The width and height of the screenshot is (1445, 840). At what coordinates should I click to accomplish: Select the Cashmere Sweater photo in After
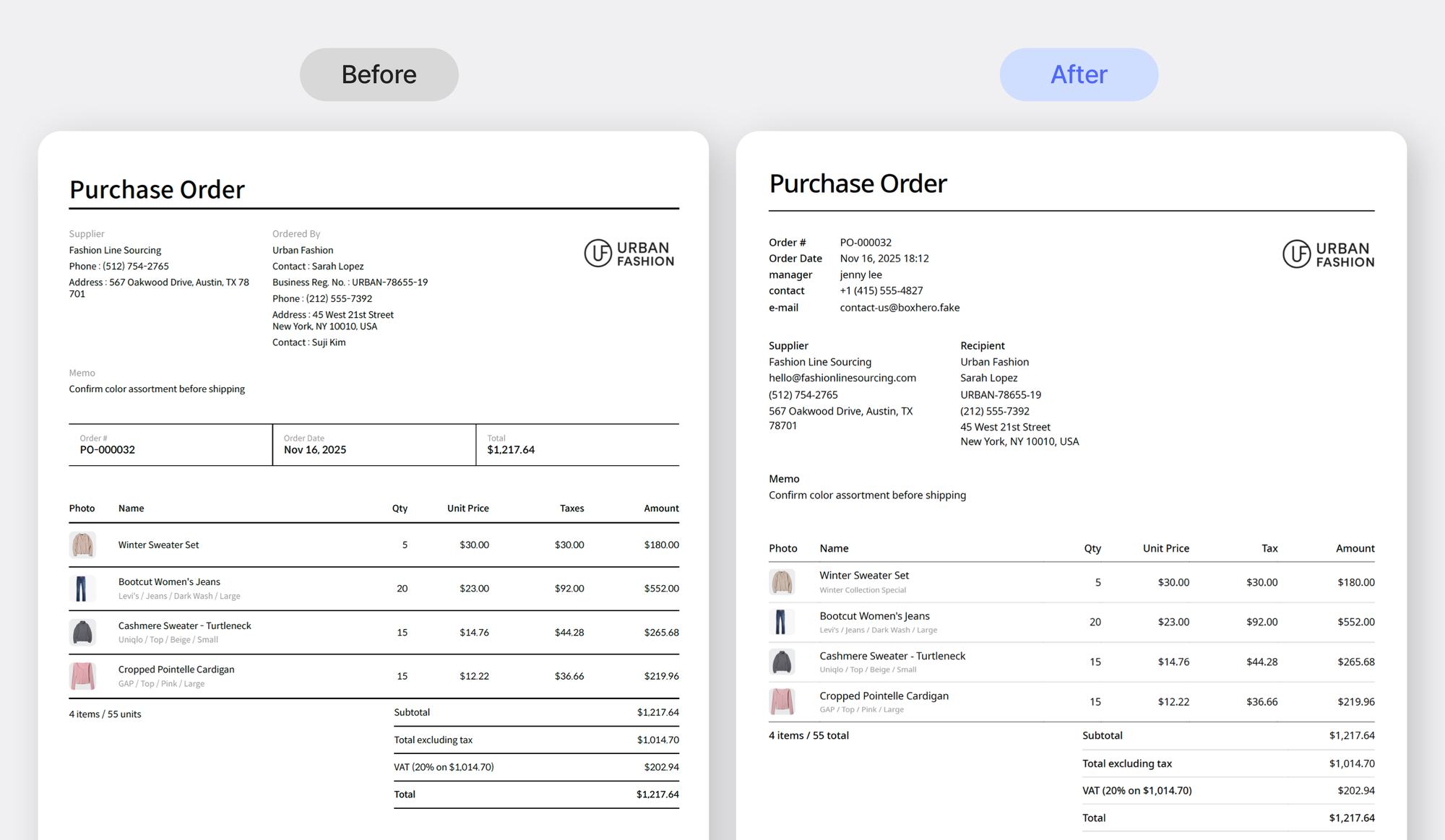783,662
